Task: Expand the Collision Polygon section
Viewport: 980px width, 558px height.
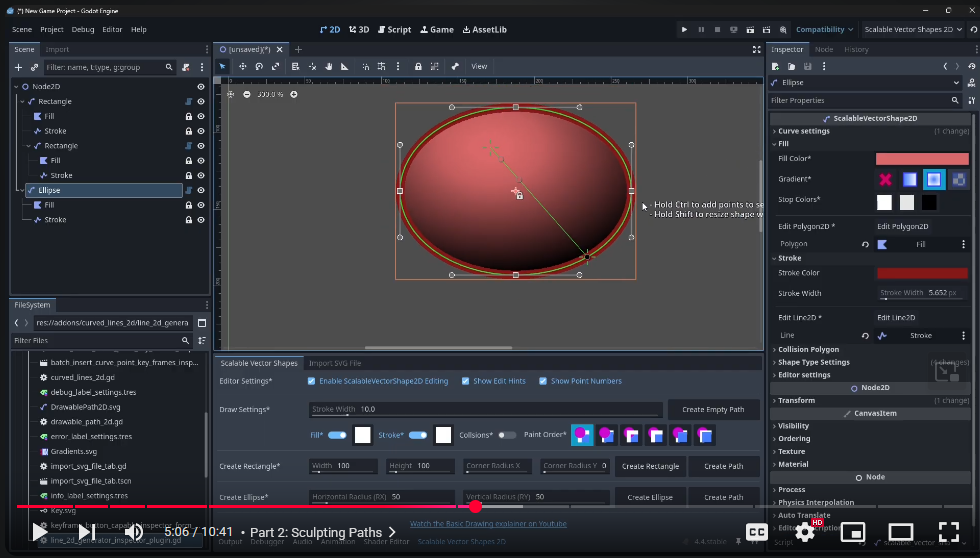Action: coord(808,349)
